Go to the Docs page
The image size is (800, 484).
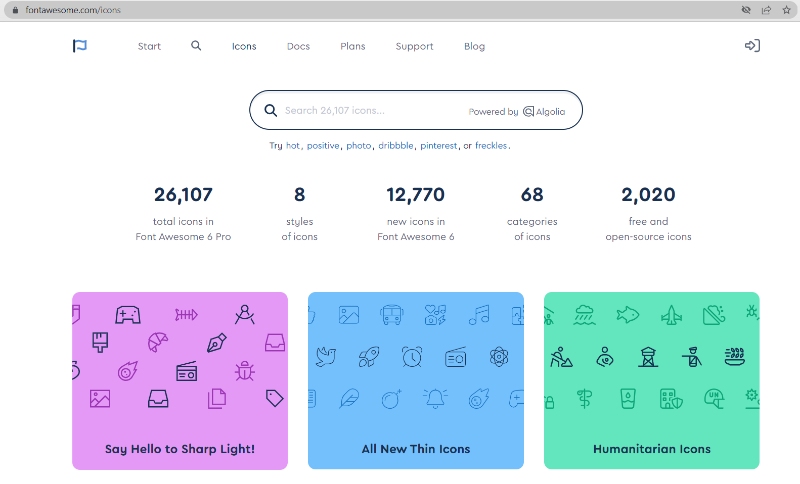pyautogui.click(x=298, y=46)
